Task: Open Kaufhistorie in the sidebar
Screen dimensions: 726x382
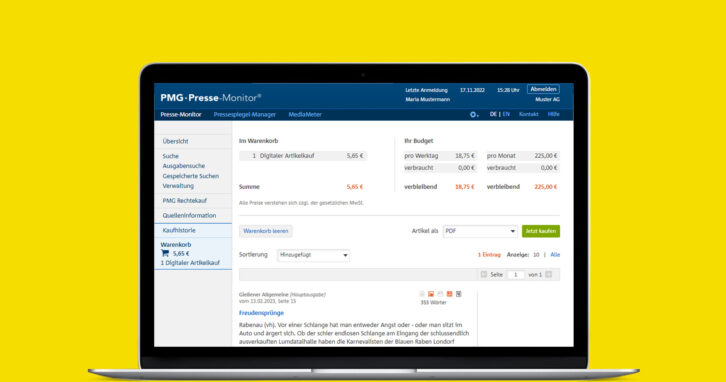Action: [x=179, y=230]
